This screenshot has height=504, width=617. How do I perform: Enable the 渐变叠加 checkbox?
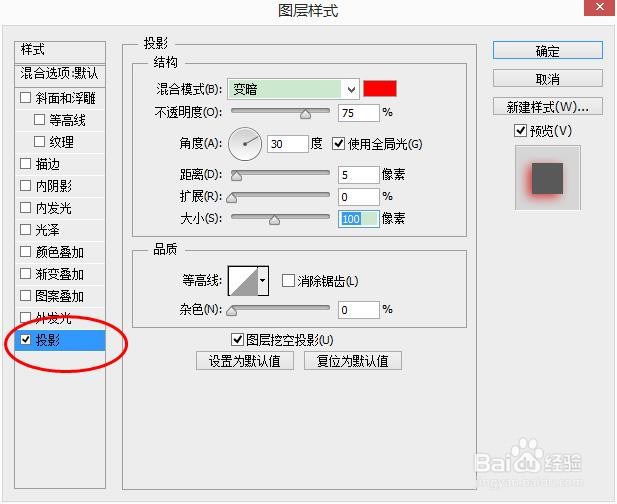click(25, 273)
